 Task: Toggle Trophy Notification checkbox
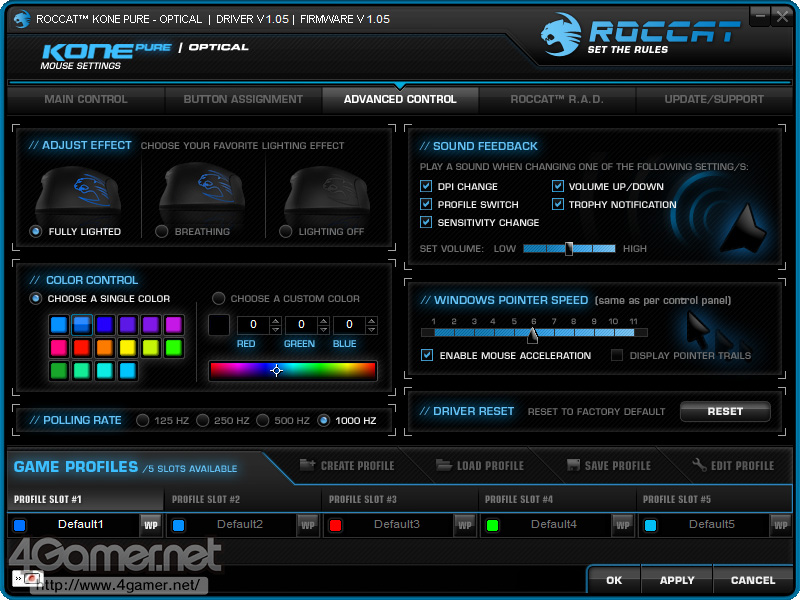pyautogui.click(x=557, y=204)
